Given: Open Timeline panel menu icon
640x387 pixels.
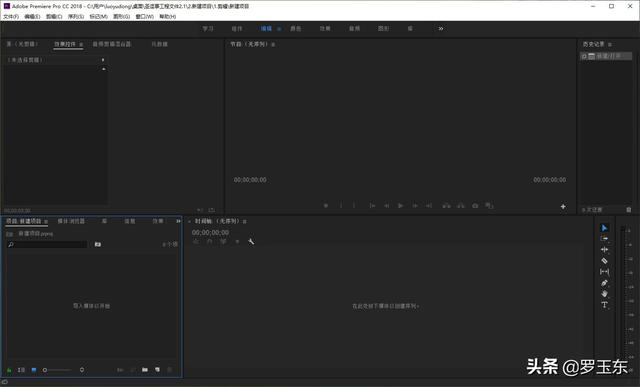Looking at the screenshot, I should pyautogui.click(x=244, y=221).
